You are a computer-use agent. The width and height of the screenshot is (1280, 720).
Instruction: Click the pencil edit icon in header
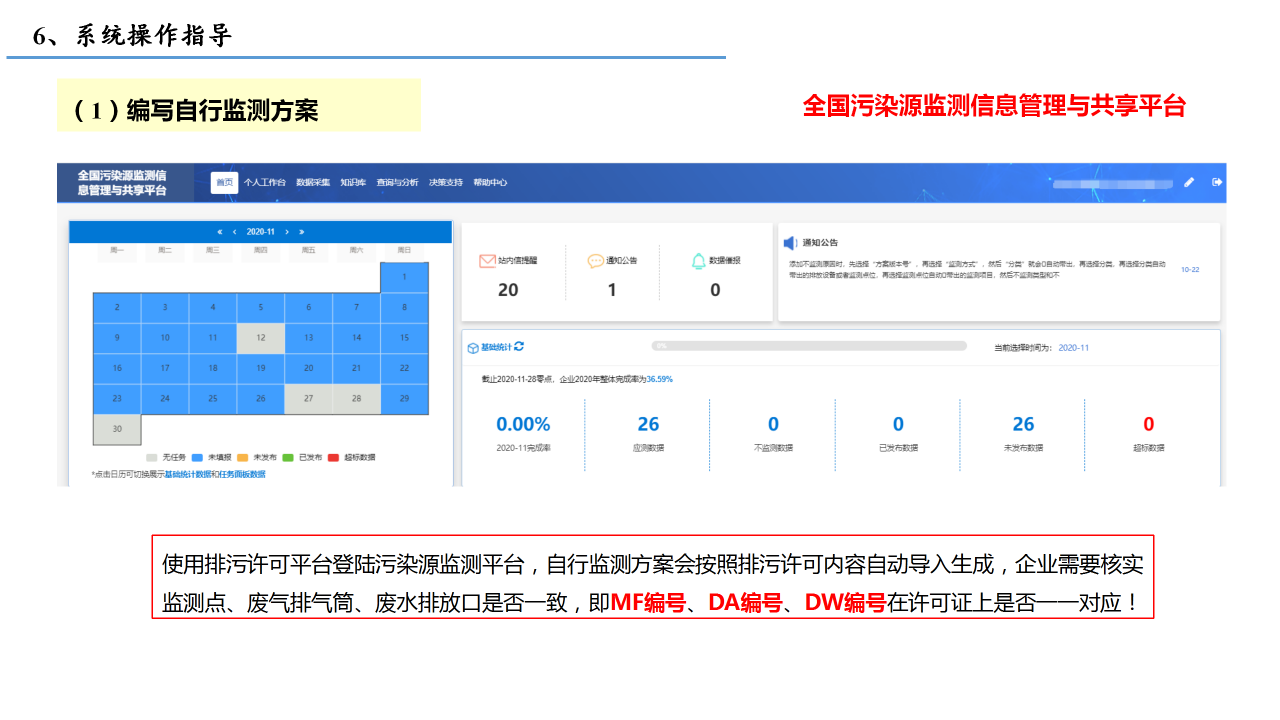[1189, 182]
